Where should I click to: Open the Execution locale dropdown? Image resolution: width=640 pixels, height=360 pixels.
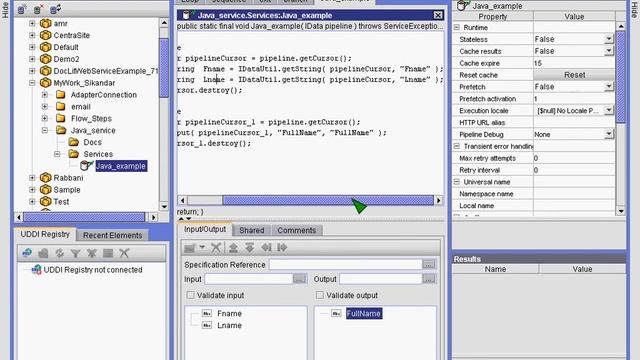609,110
